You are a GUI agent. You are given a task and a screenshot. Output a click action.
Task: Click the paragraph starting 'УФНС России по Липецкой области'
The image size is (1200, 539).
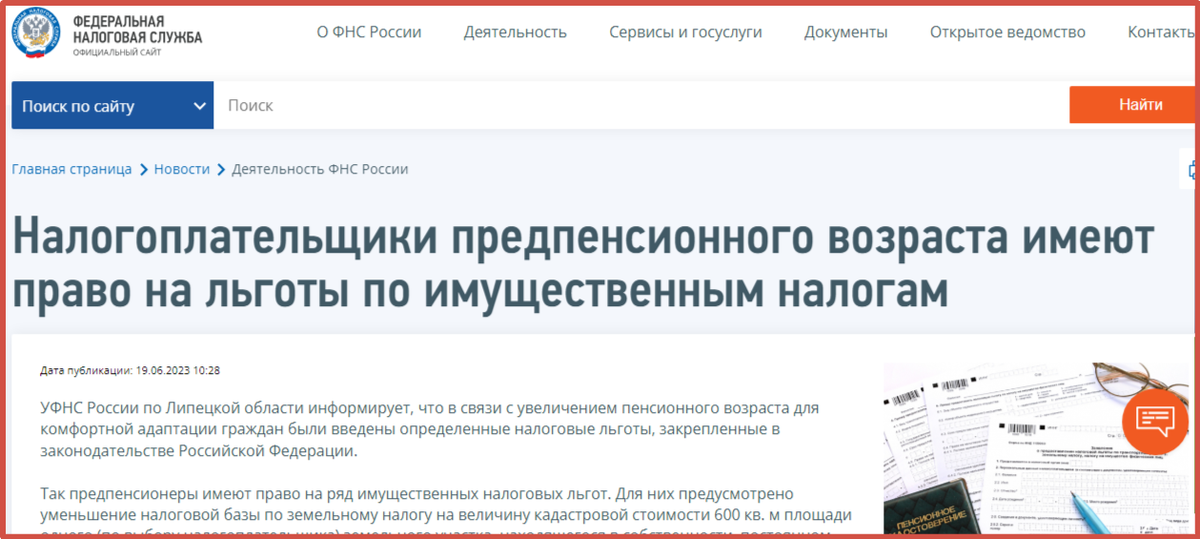[429, 430]
